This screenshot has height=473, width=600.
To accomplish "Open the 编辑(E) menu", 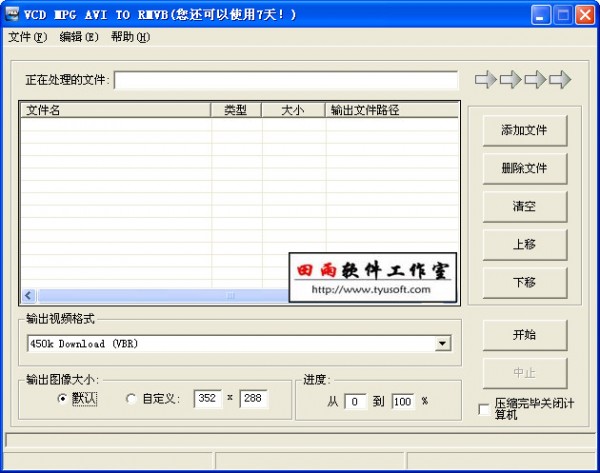I will pyautogui.click(x=79, y=37).
